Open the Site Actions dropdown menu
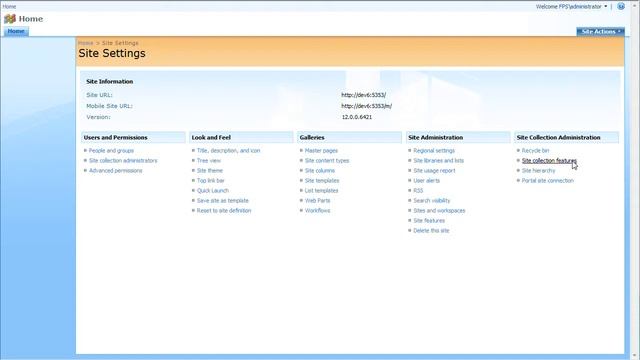640x360 pixels. [600, 31]
